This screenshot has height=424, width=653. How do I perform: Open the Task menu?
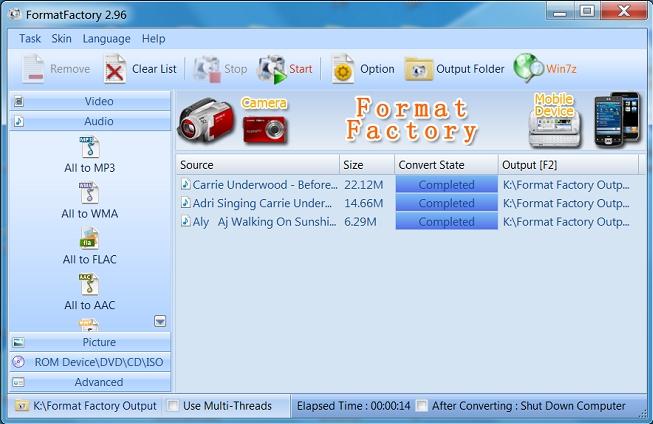coord(30,39)
